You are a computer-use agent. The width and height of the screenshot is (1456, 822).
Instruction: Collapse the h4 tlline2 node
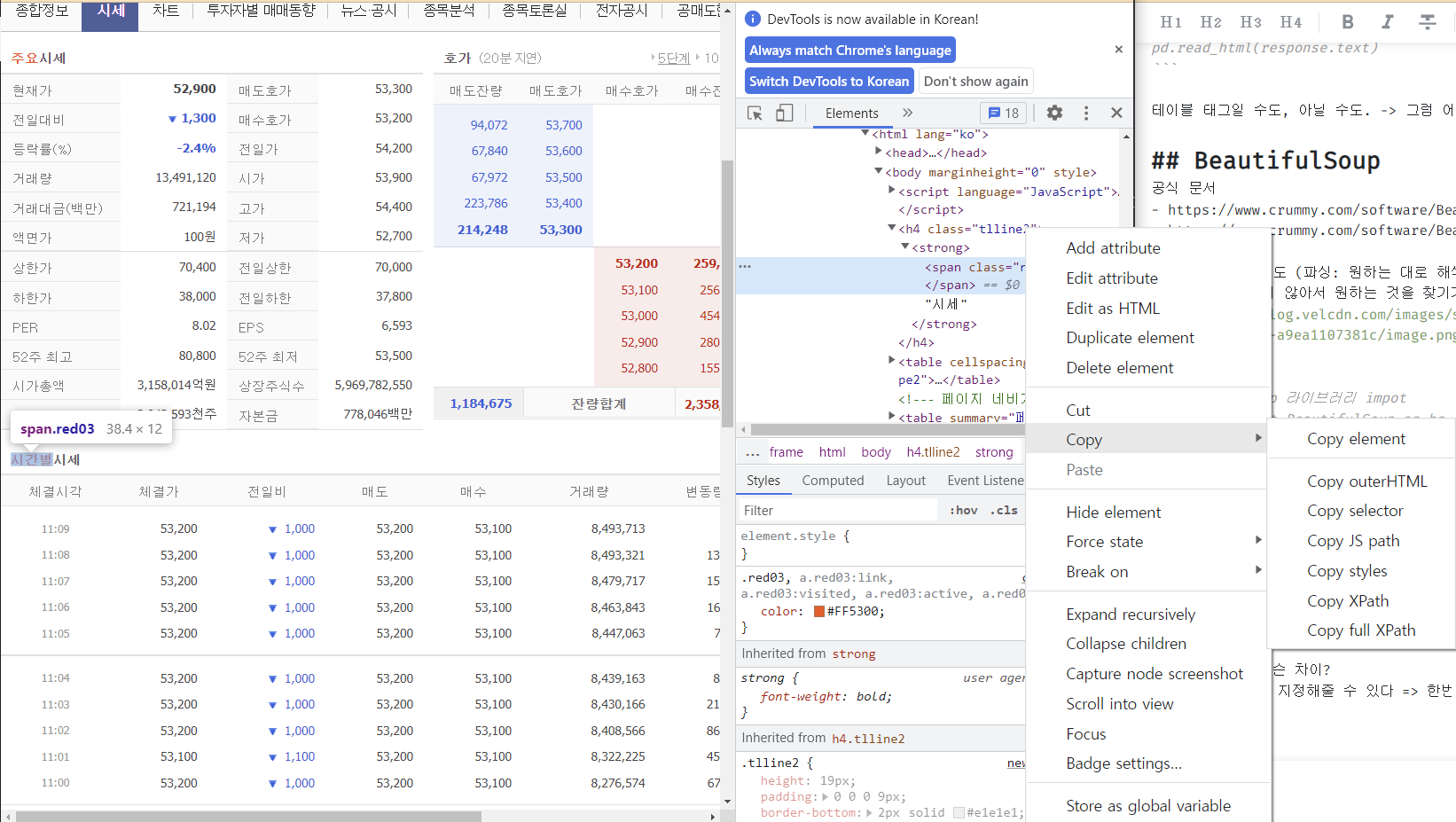pyautogui.click(x=892, y=229)
